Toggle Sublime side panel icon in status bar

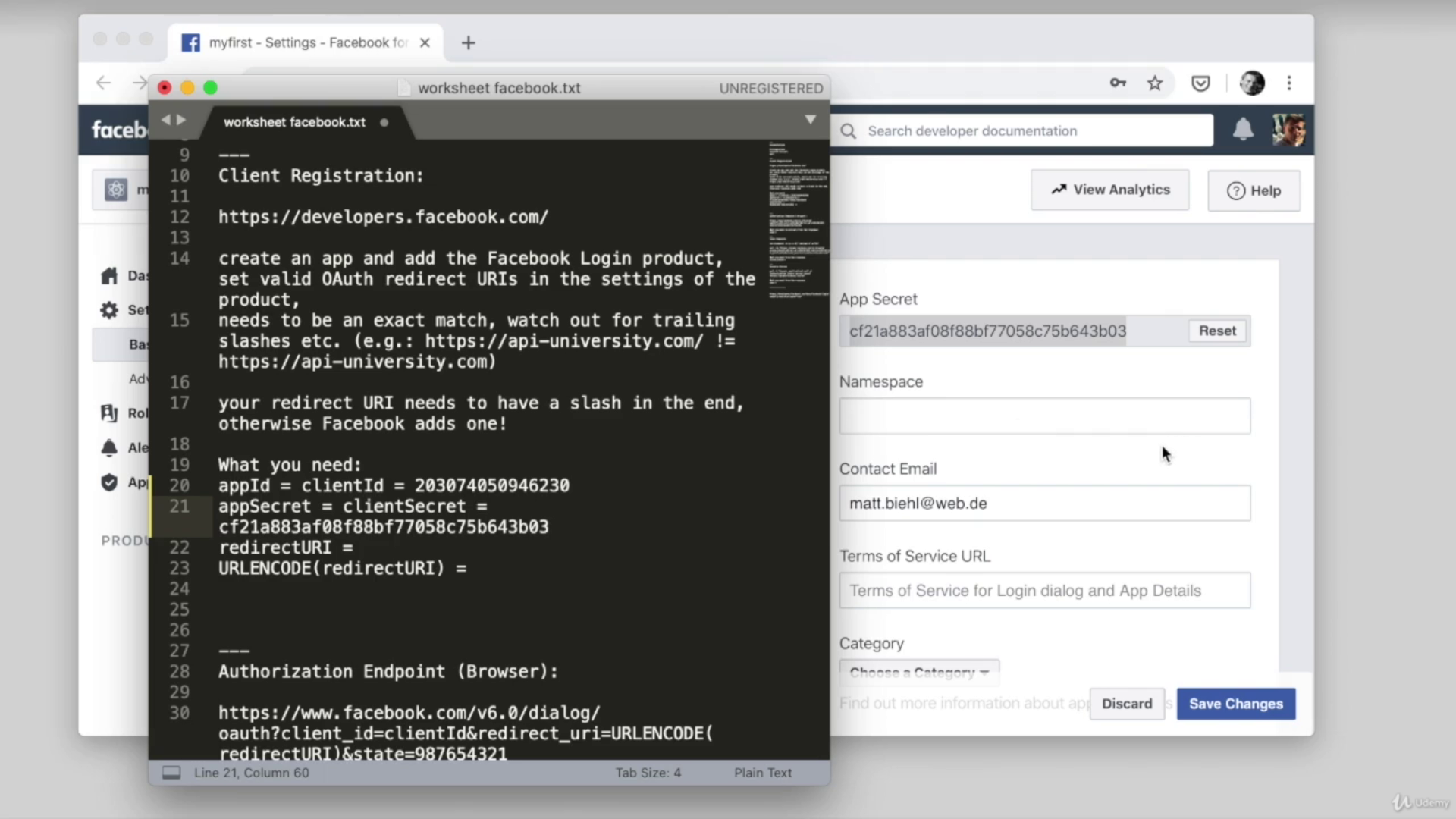[172, 773]
